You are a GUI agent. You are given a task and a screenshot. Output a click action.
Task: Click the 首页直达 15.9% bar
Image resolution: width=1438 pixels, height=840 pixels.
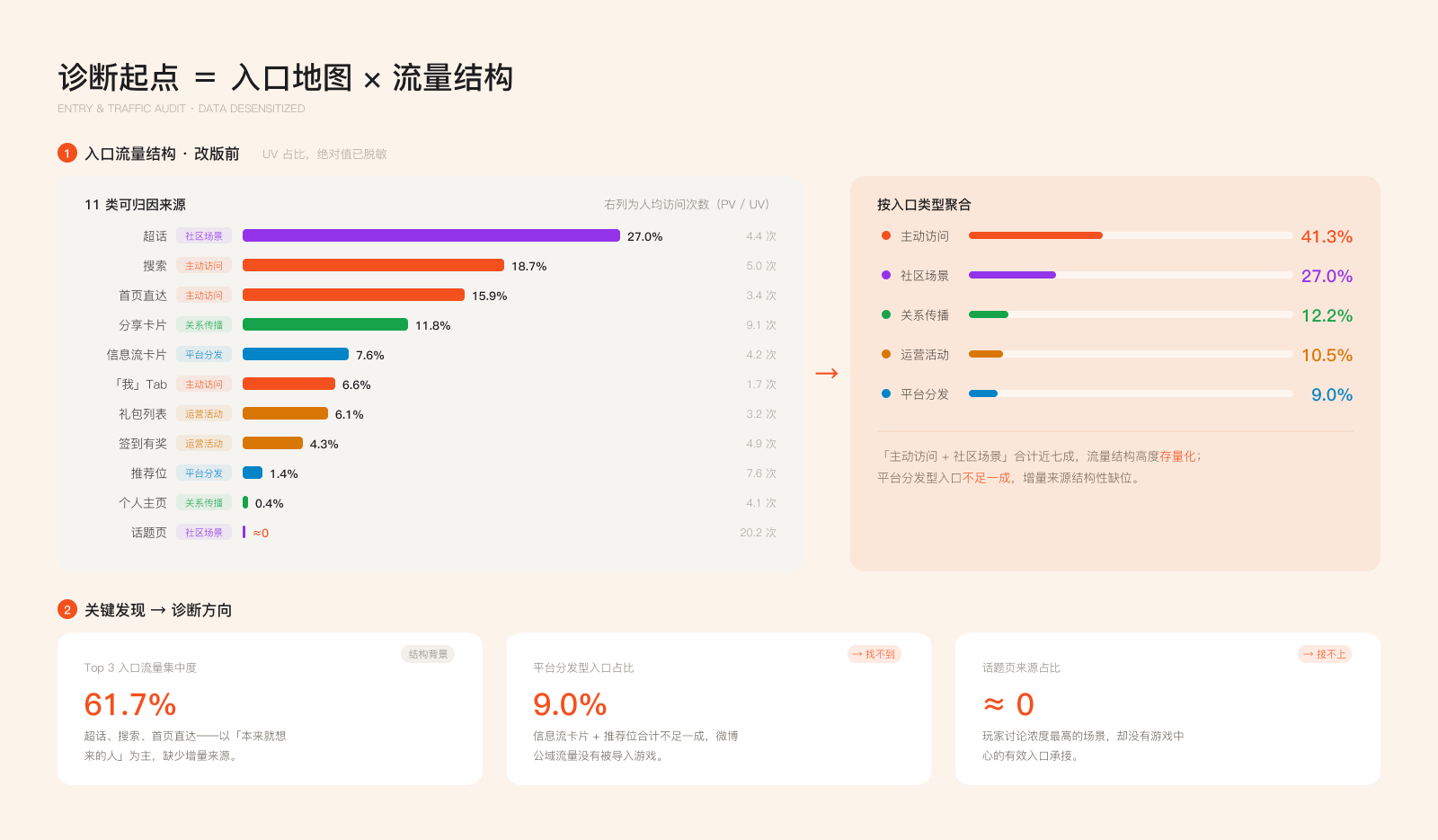(x=353, y=295)
